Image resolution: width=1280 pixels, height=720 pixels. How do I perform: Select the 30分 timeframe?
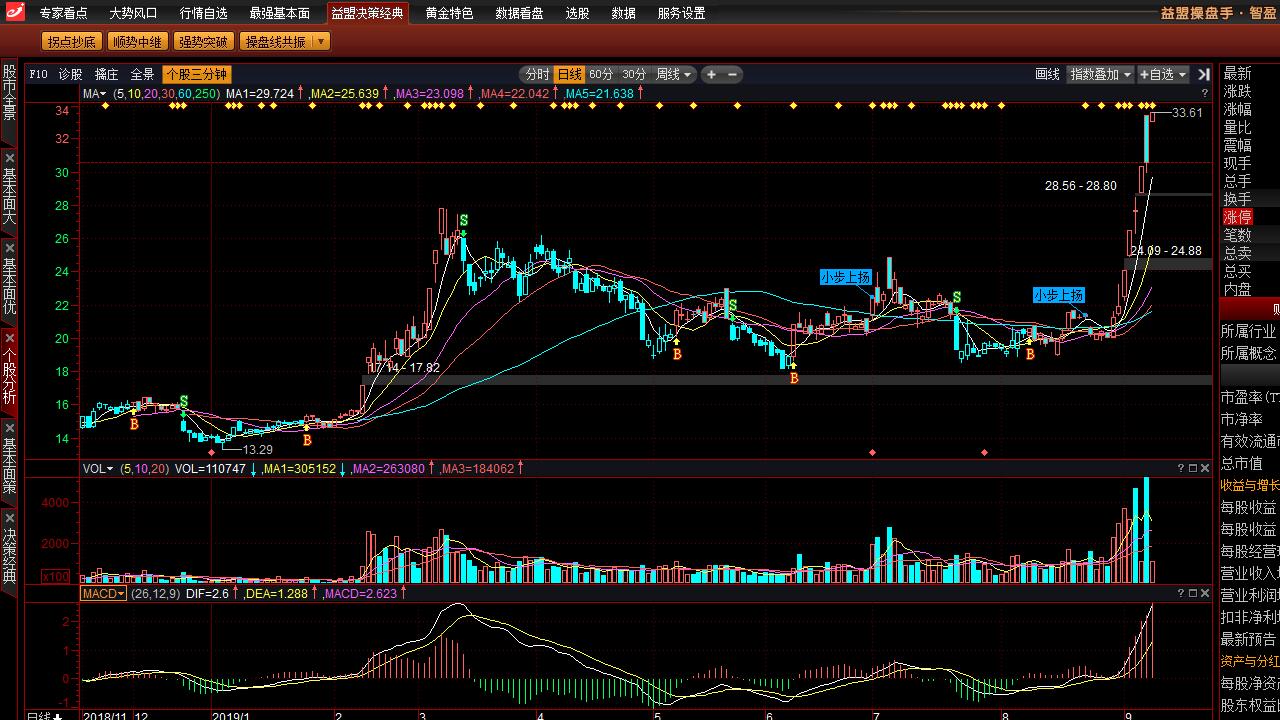point(633,74)
